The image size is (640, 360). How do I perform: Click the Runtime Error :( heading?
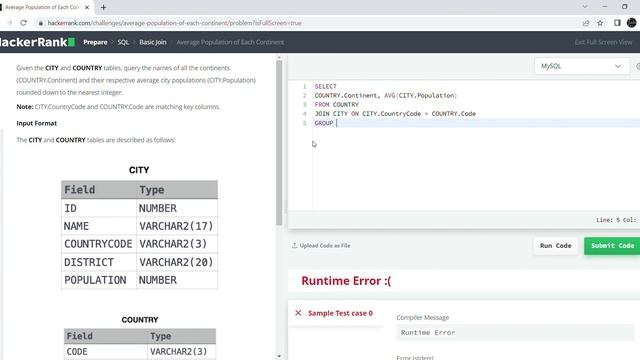coord(346,281)
